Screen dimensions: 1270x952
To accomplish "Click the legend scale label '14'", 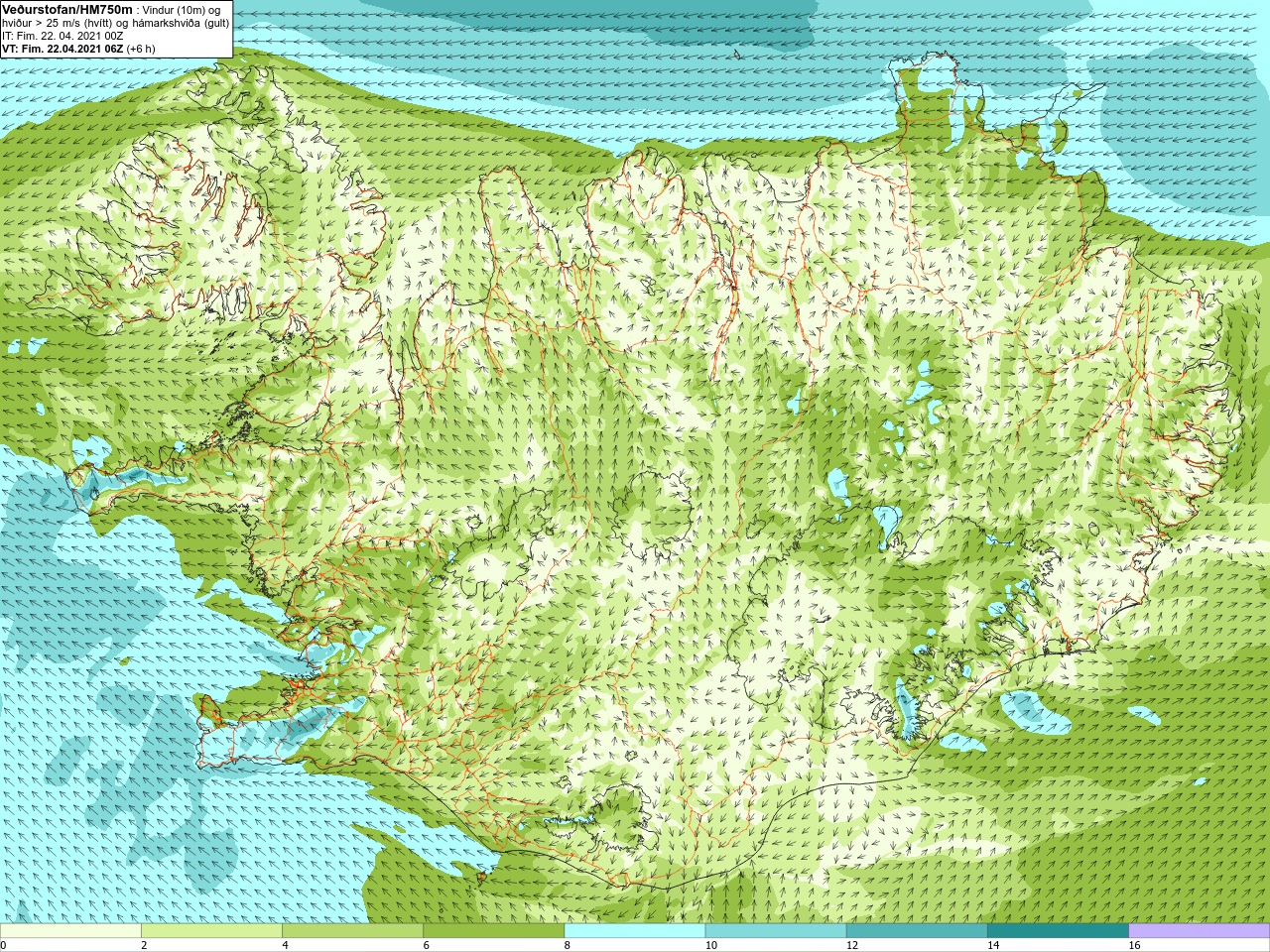I will point(993,945).
